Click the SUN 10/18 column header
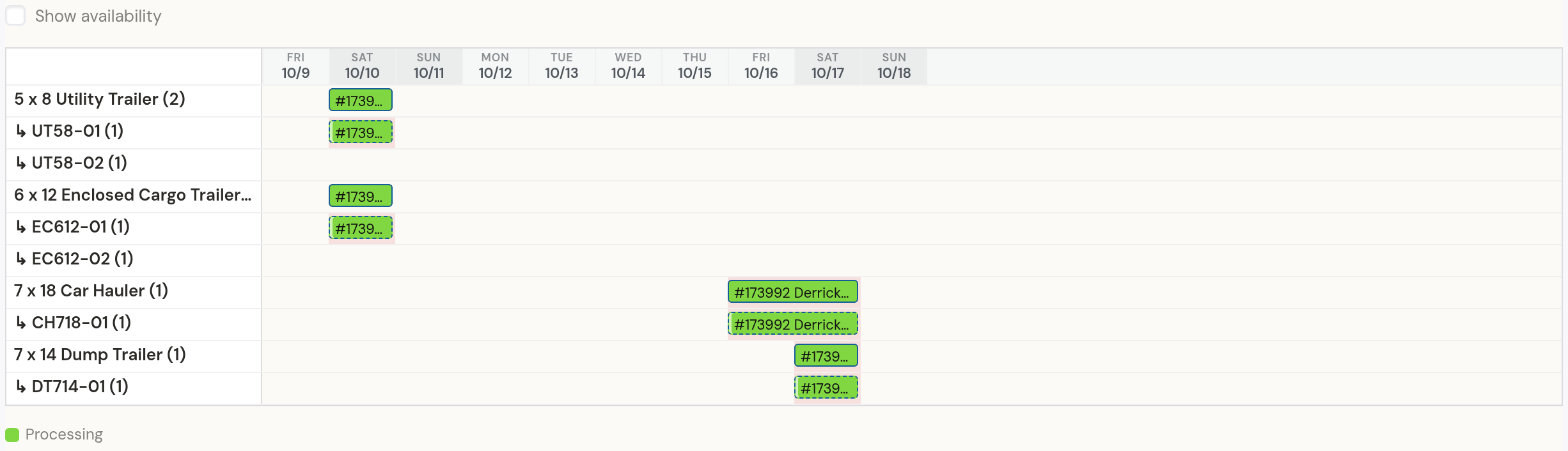The image size is (1568, 451). [x=894, y=66]
